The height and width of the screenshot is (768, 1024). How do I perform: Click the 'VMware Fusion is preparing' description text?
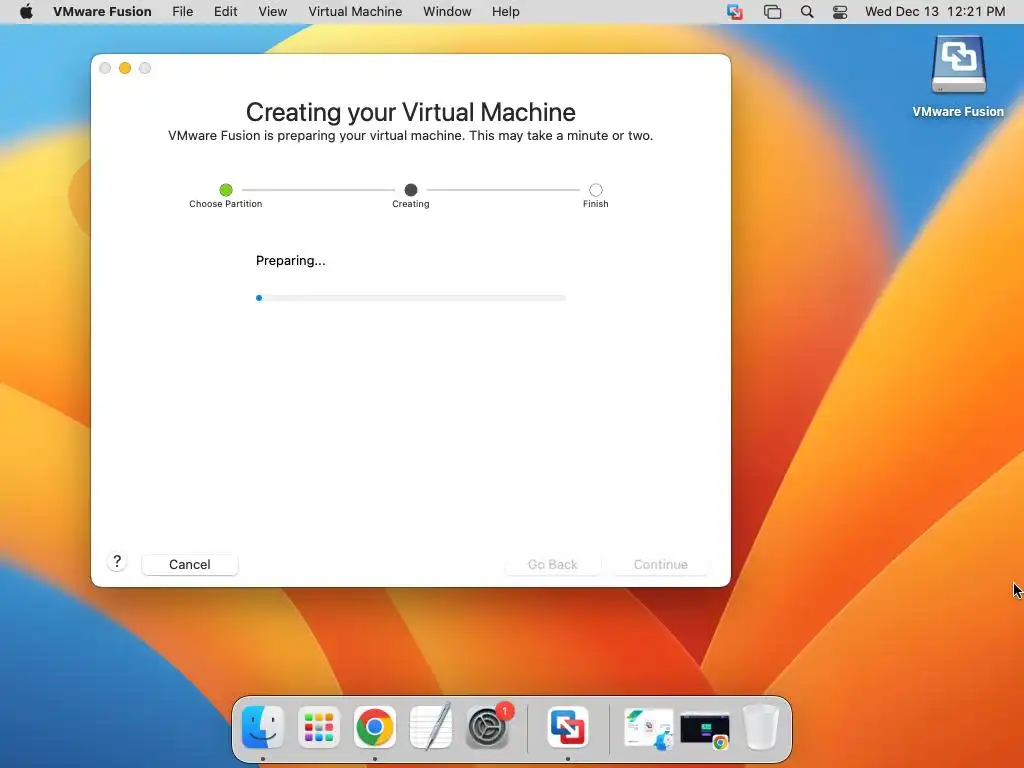coord(411,136)
